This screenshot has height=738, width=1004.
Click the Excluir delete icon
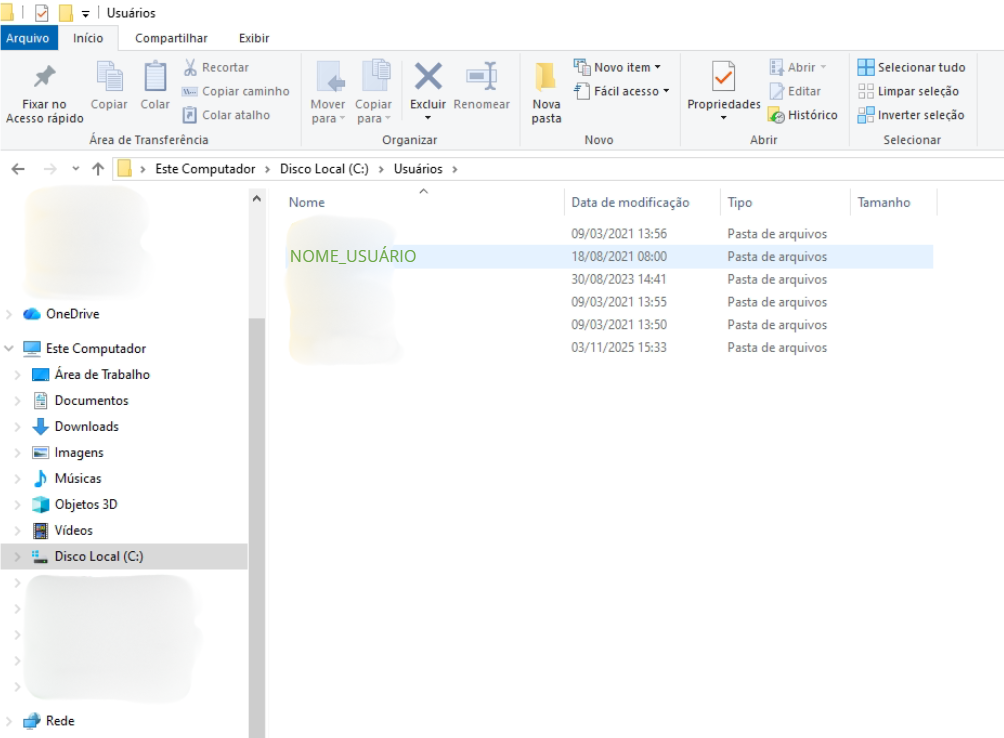coord(428,76)
